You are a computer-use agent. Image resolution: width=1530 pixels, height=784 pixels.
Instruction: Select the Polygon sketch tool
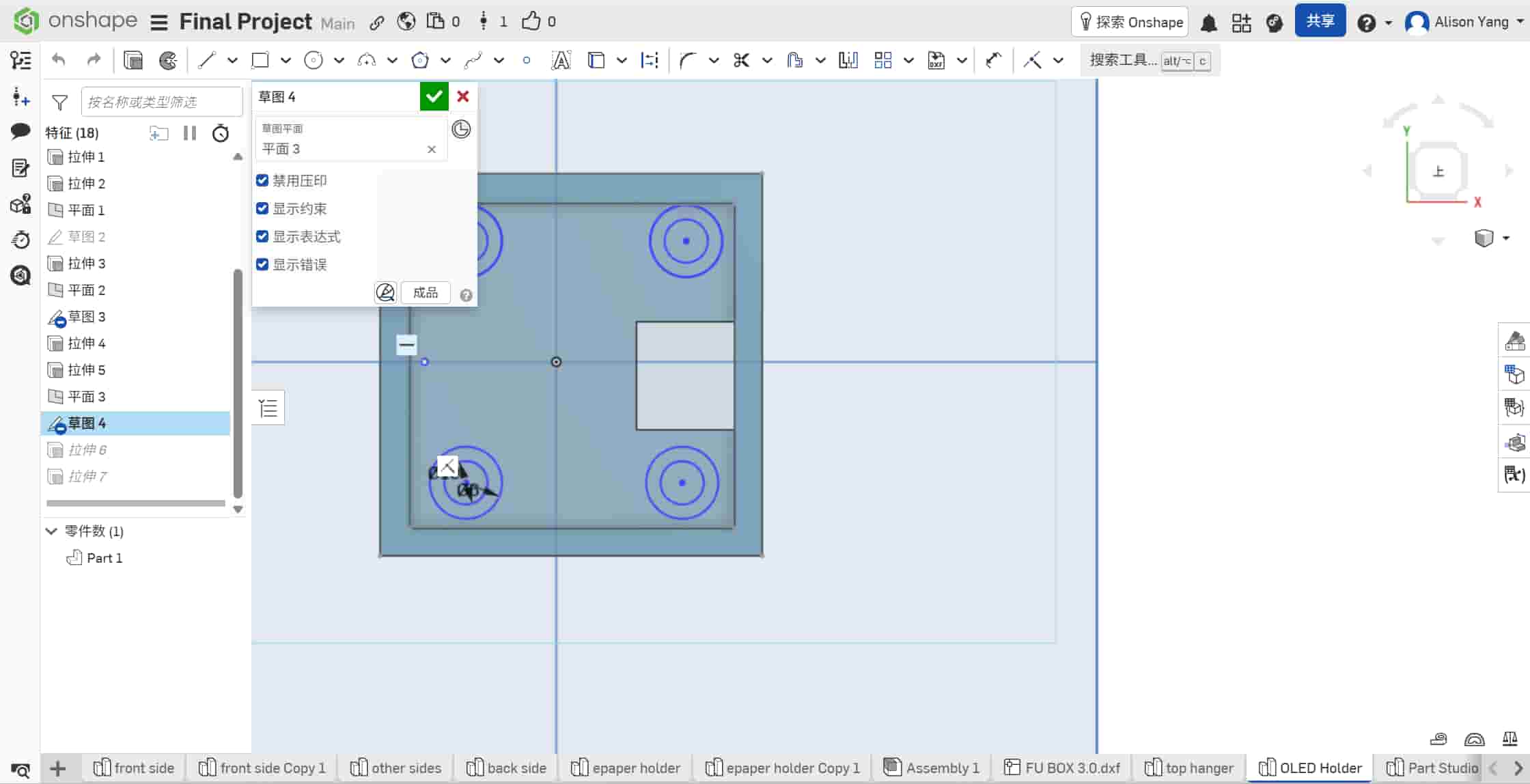(419, 60)
